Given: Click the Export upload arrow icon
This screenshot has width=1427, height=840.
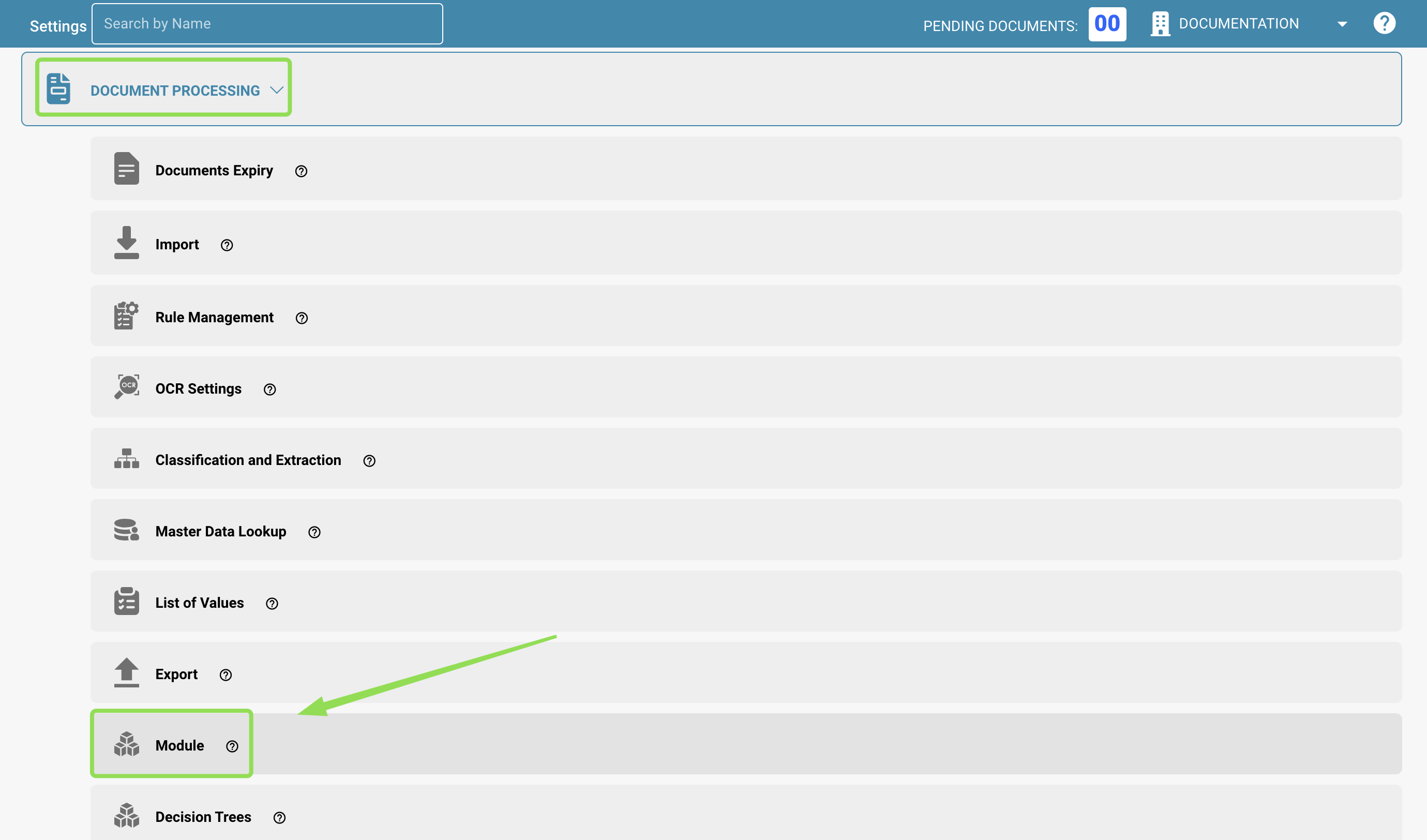Looking at the screenshot, I should pos(126,672).
